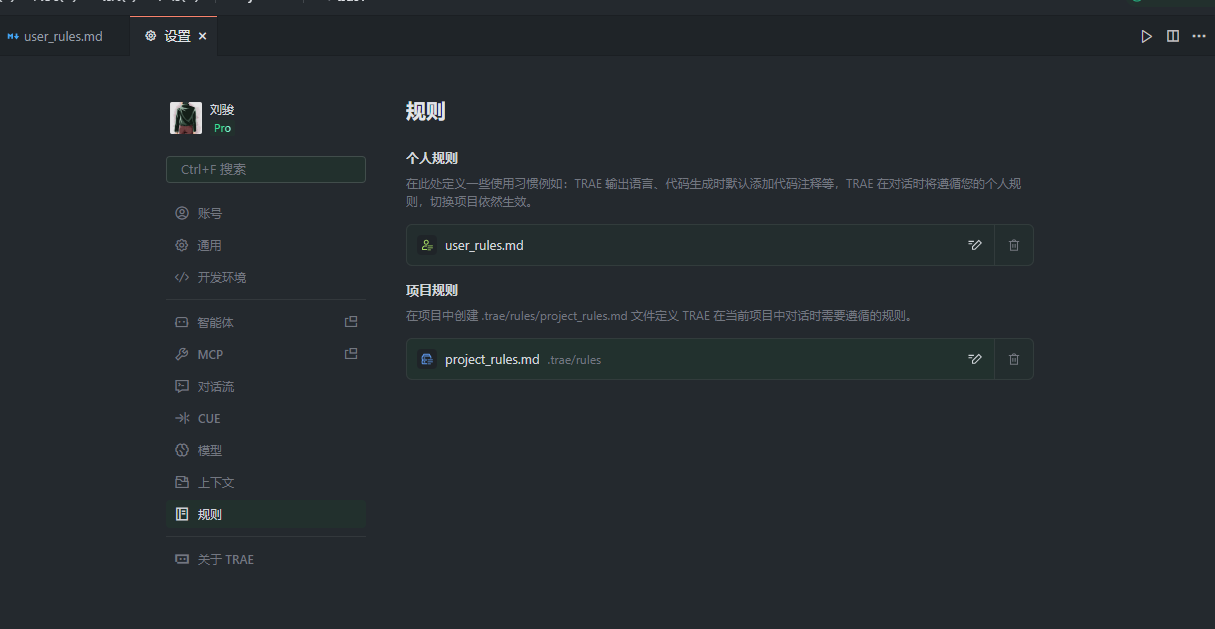Open the more actions ellipsis menu
The height and width of the screenshot is (629, 1215).
pos(1199,36)
